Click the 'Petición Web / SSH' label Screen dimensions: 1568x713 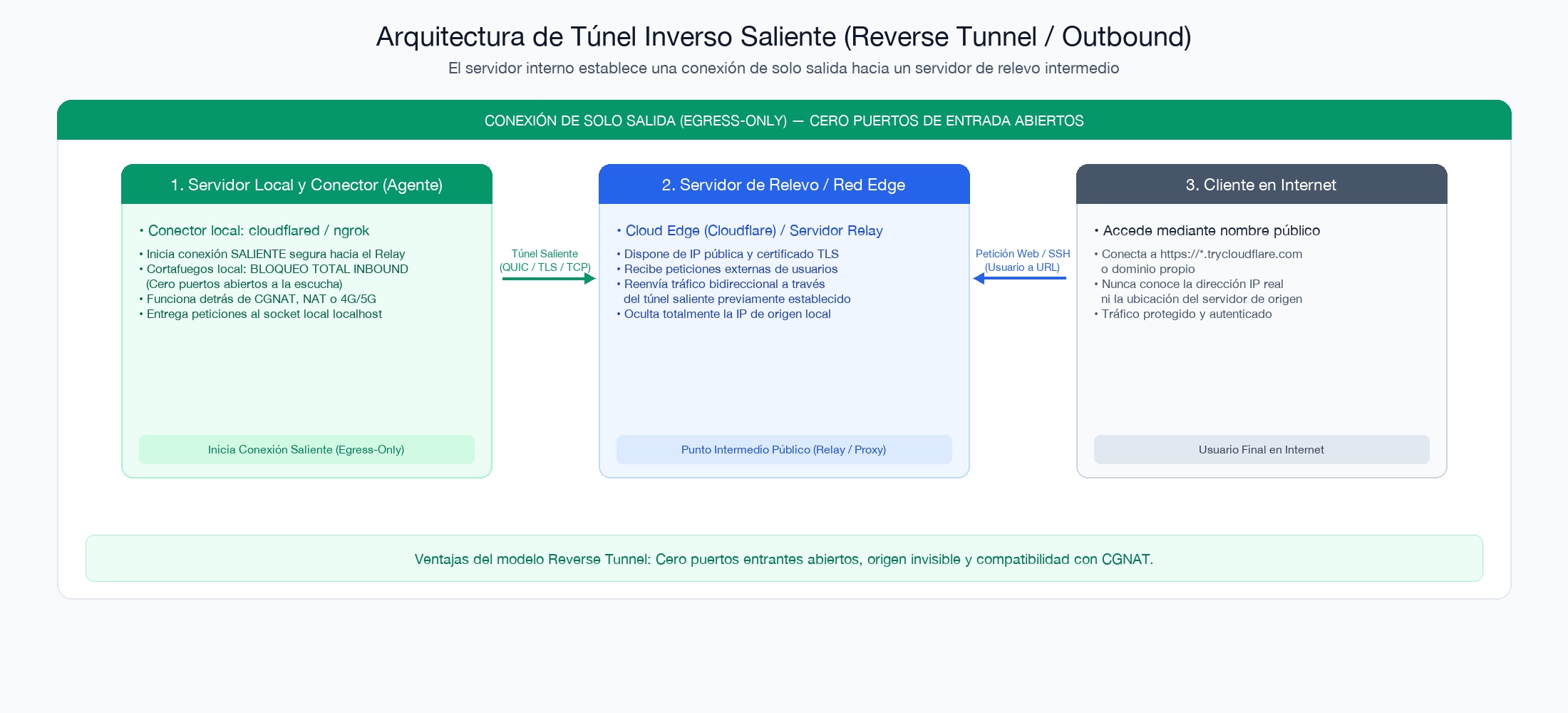point(1023,254)
